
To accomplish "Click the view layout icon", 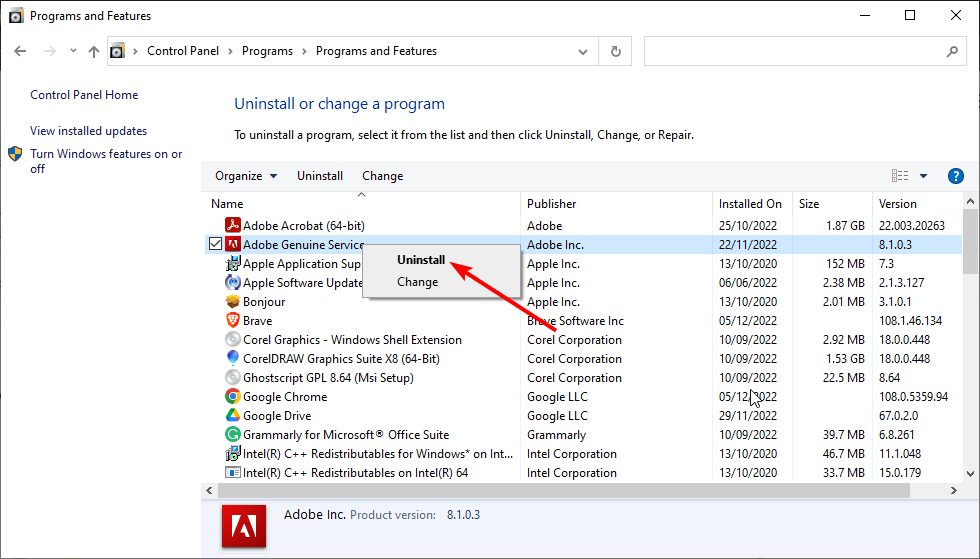I will 900,176.
